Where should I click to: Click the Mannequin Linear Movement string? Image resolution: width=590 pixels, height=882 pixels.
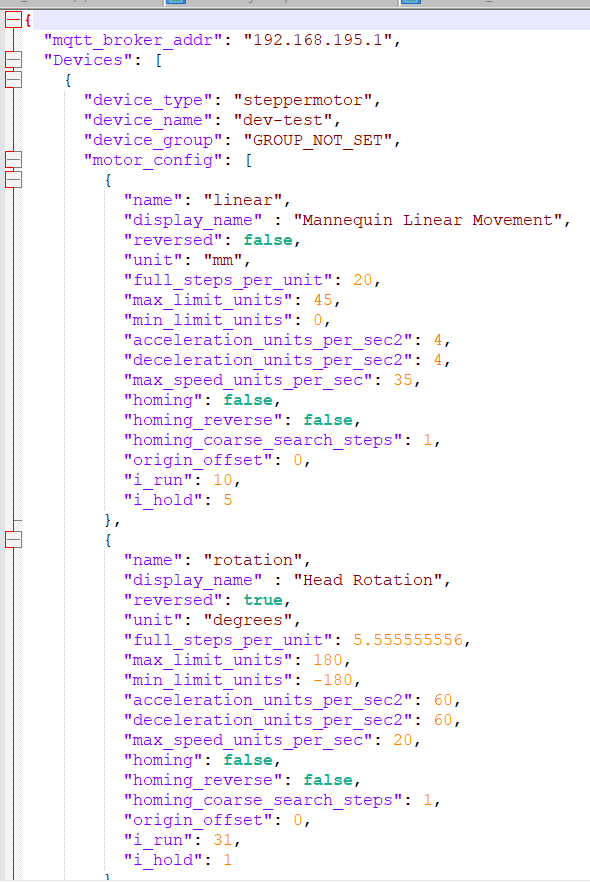(x=428, y=220)
